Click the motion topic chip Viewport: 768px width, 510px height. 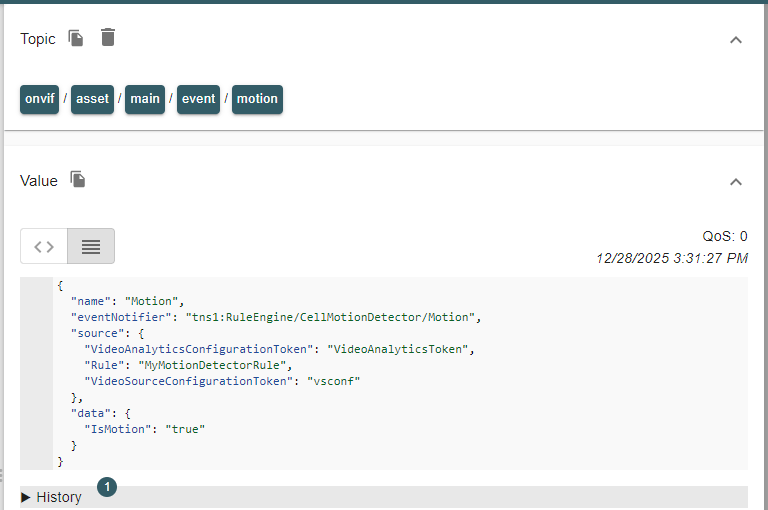[257, 99]
